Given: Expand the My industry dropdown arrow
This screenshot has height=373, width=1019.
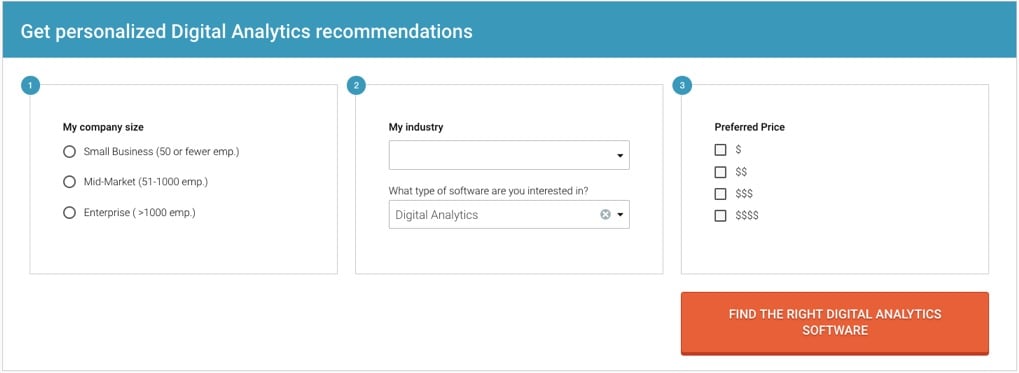Looking at the screenshot, I should click(x=620, y=156).
